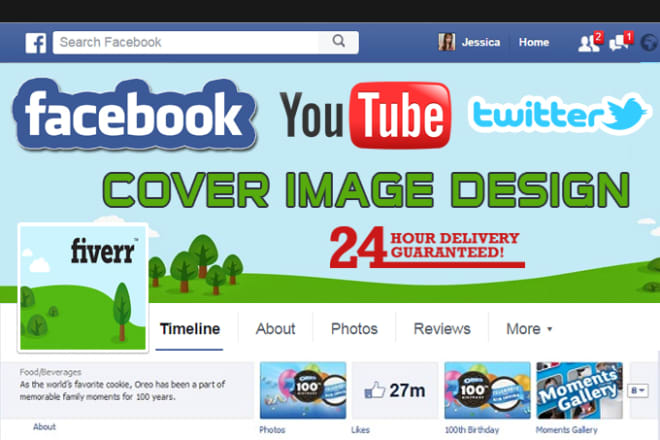Click the Oreo page description text
Image resolution: width=660 pixels, height=440 pixels.
122,390
